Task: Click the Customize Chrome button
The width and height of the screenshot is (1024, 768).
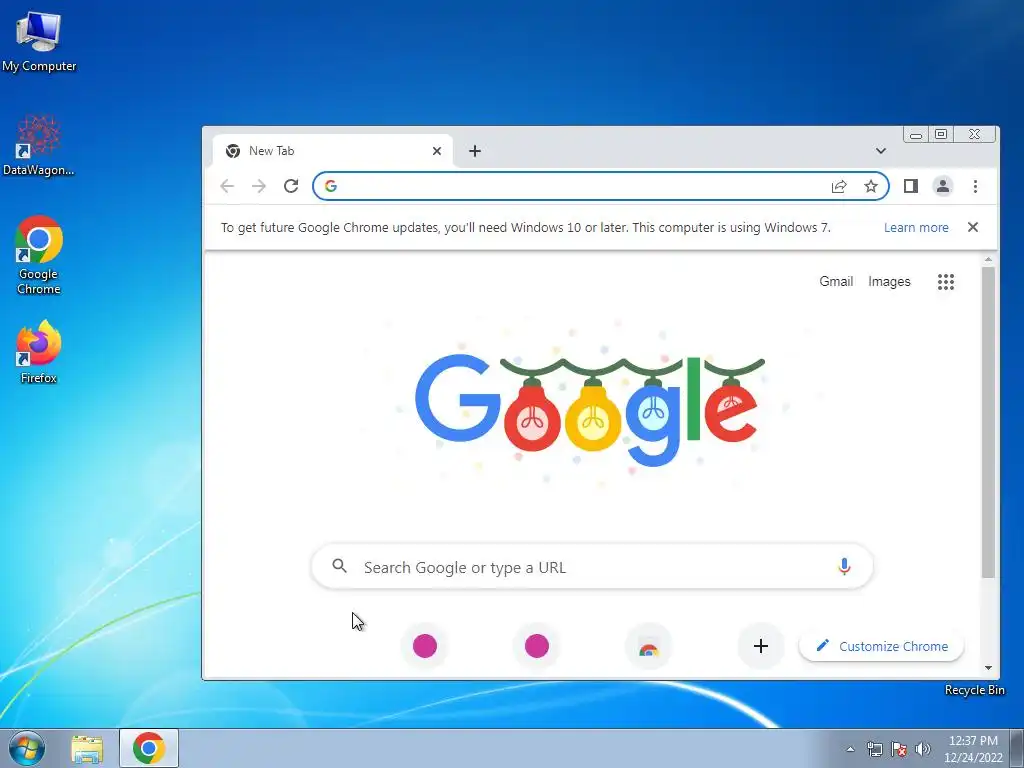Action: pyautogui.click(x=882, y=646)
